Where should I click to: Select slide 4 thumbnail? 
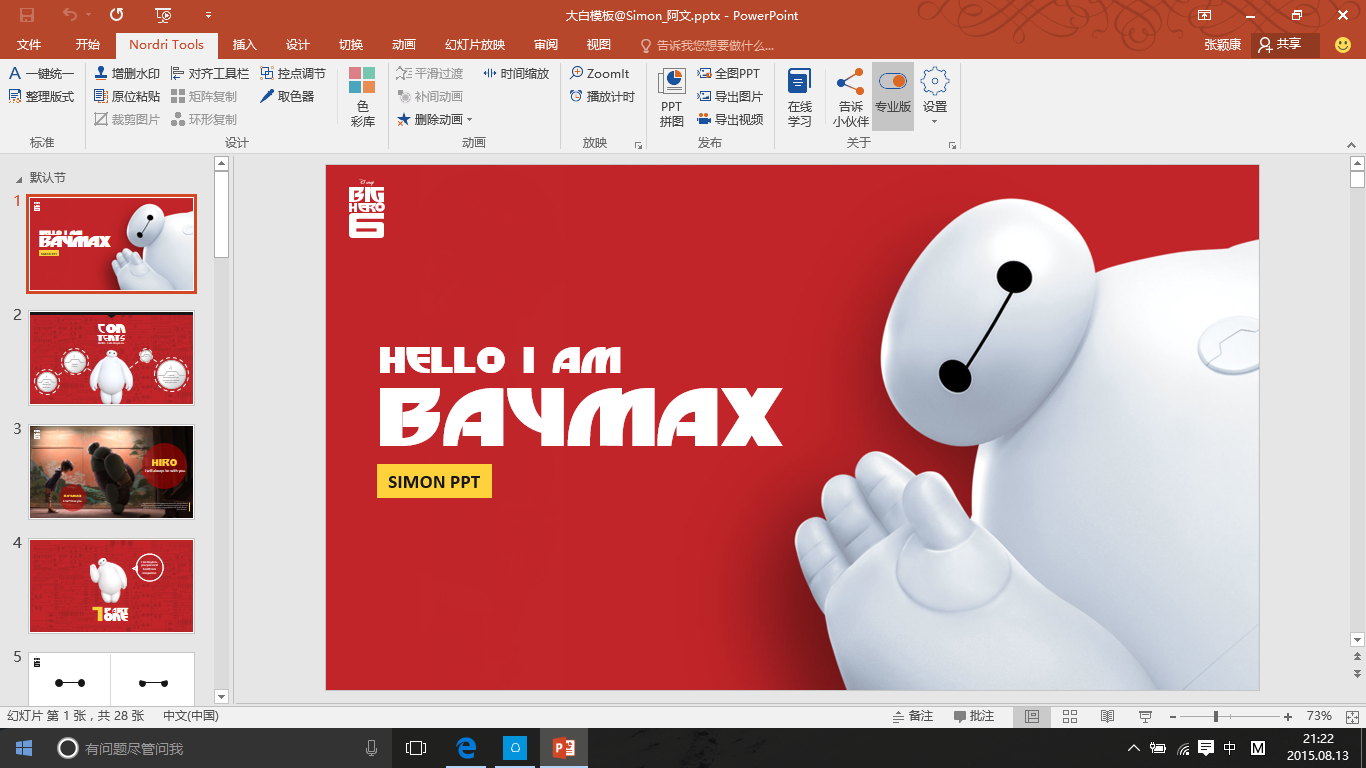(x=112, y=586)
